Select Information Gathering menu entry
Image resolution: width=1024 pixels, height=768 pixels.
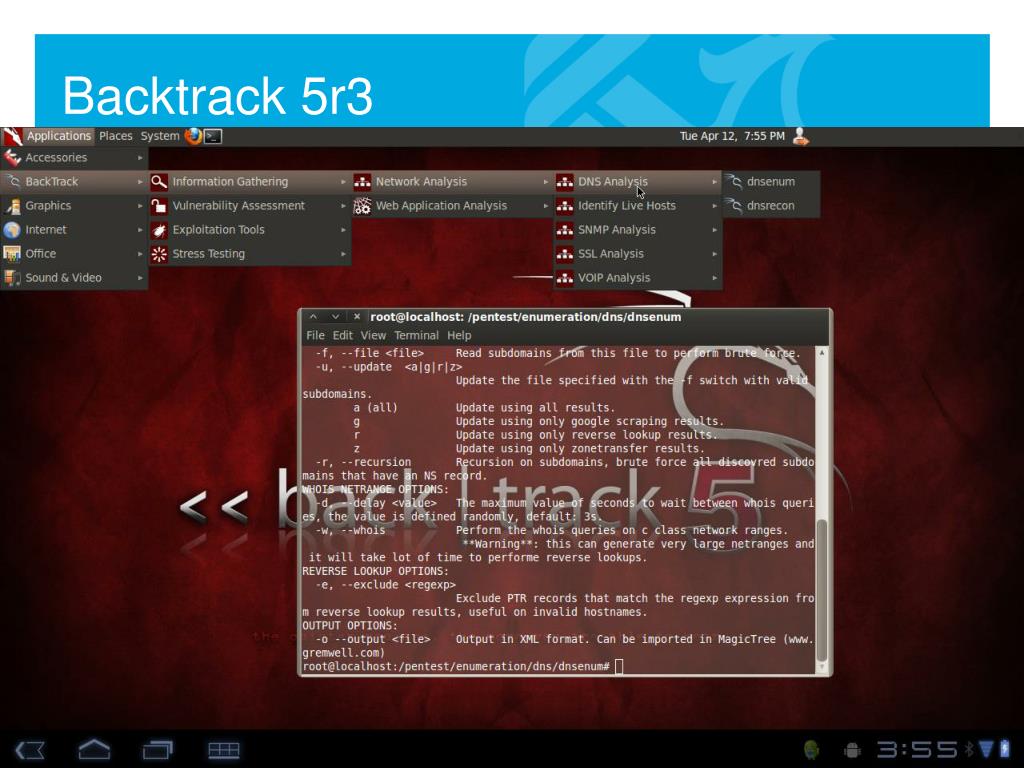(249, 182)
